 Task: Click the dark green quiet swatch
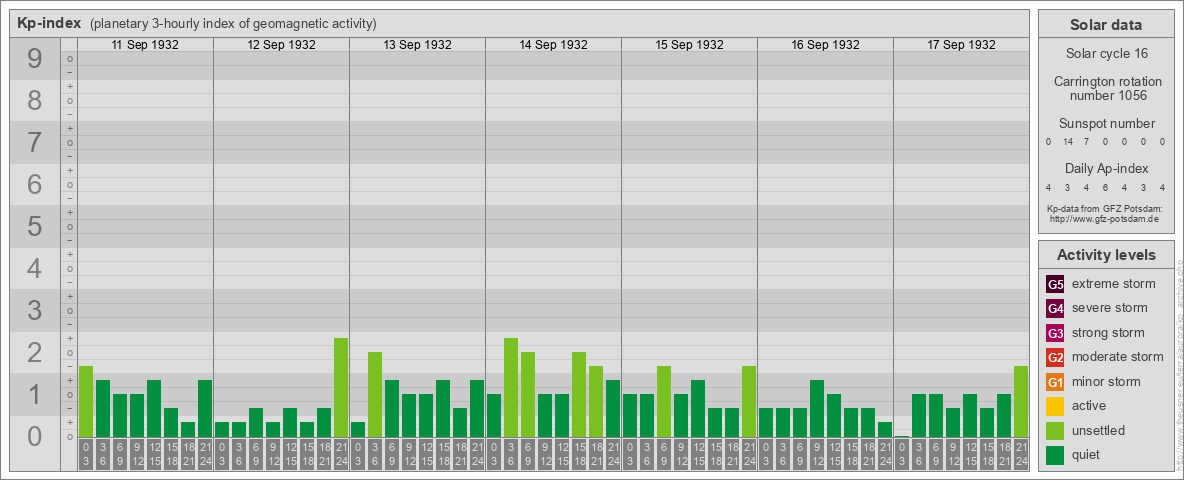(1055, 454)
